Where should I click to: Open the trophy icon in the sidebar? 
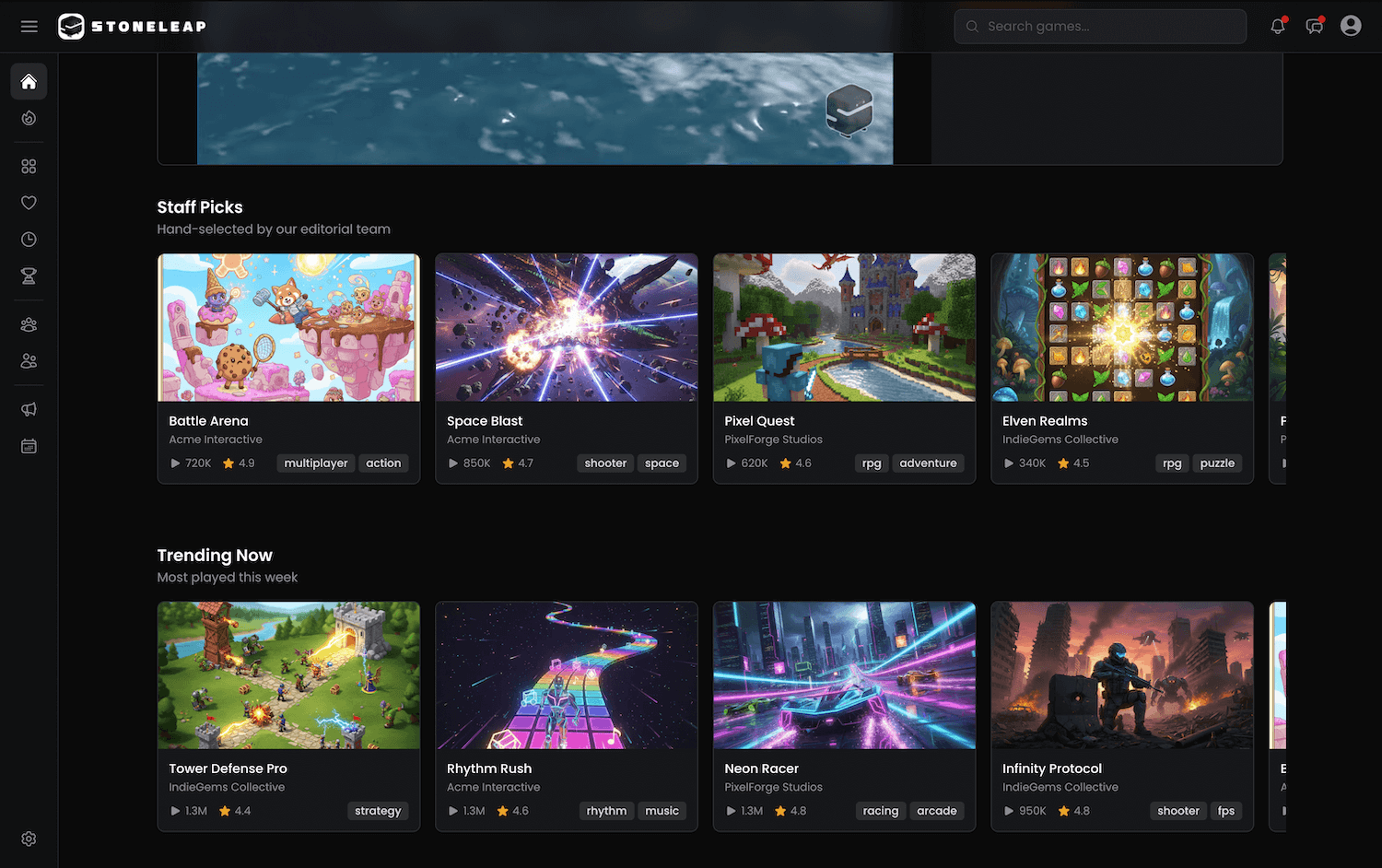click(29, 276)
